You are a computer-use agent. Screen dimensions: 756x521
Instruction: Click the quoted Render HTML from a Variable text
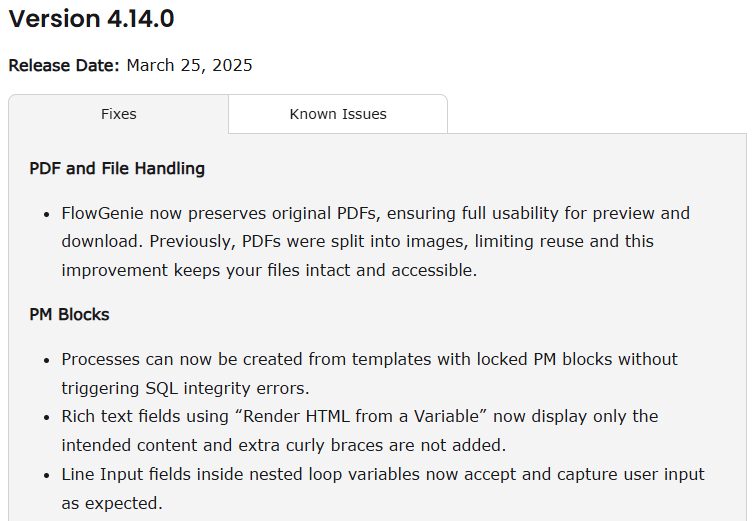360,416
